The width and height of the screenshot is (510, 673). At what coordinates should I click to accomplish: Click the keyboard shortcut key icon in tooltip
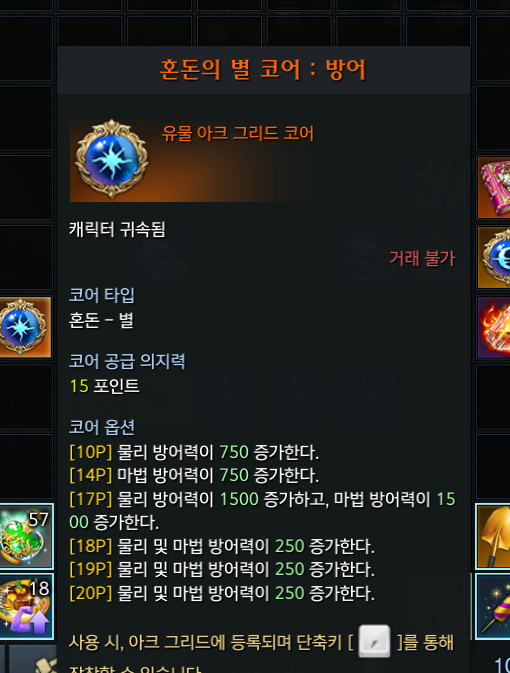[x=374, y=641]
